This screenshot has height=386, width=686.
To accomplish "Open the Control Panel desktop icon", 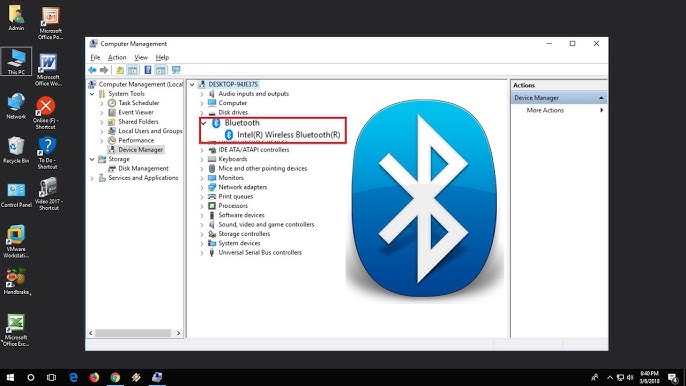I will 16,195.
